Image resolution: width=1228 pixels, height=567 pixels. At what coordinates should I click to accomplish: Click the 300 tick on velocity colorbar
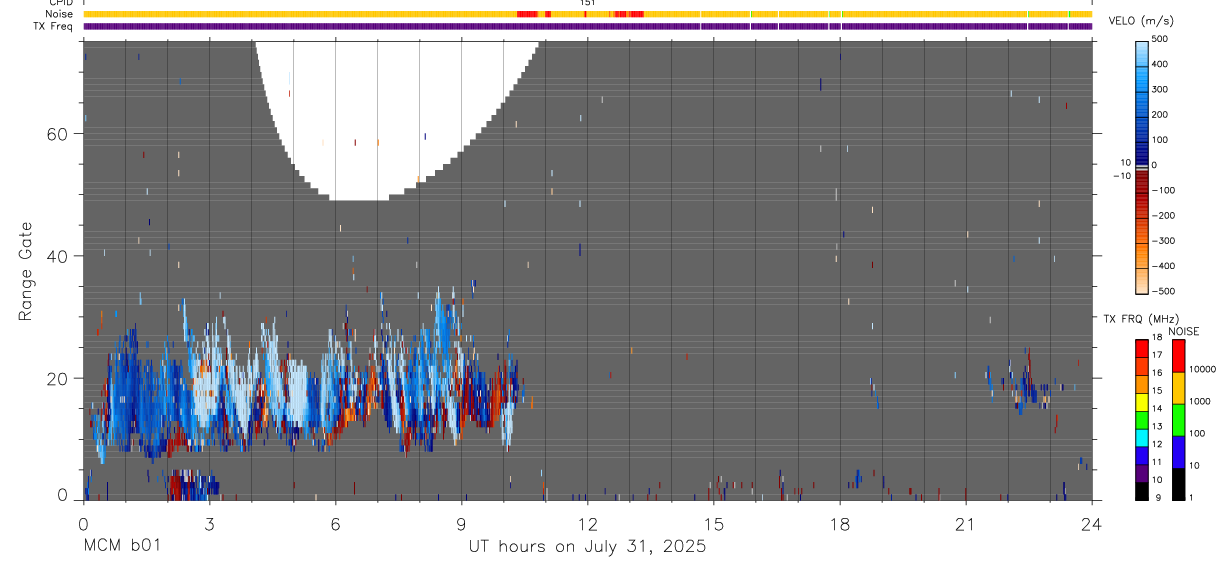pyautogui.click(x=1160, y=89)
